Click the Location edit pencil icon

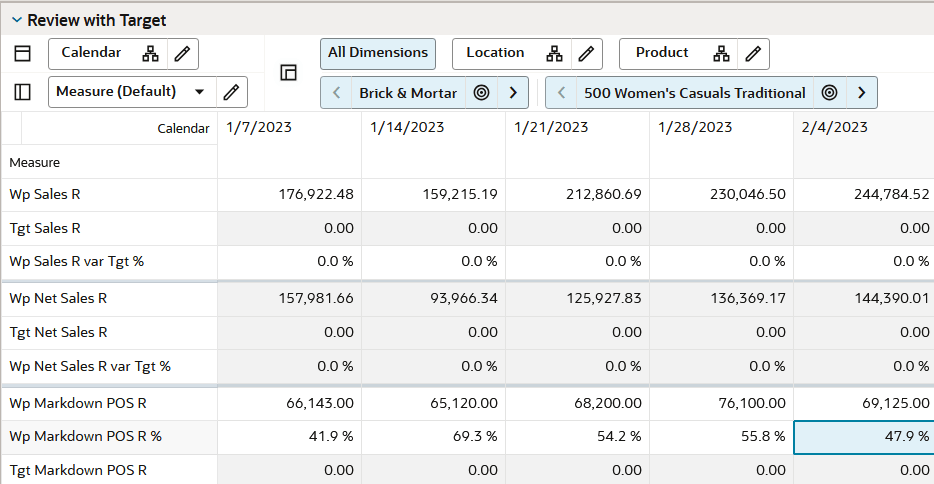tap(584, 54)
